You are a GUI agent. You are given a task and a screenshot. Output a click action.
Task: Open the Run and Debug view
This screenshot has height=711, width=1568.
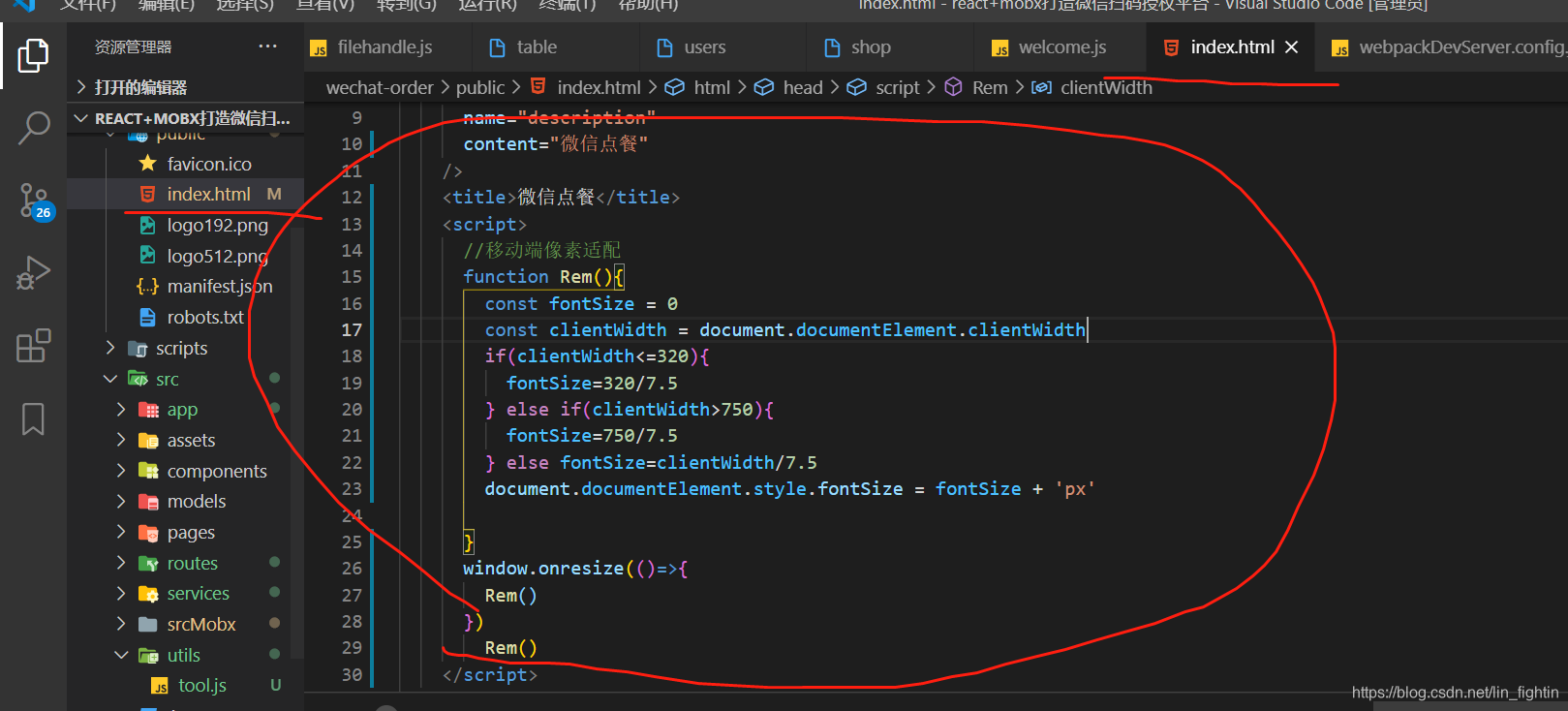pos(33,273)
